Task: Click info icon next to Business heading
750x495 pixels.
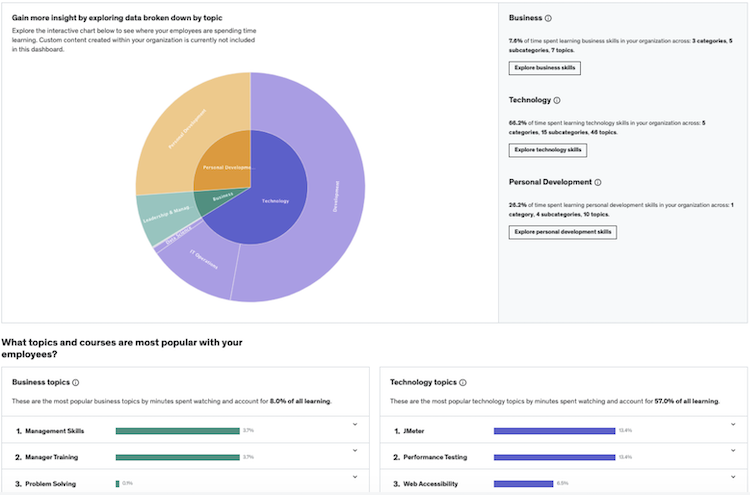Action: point(548,18)
